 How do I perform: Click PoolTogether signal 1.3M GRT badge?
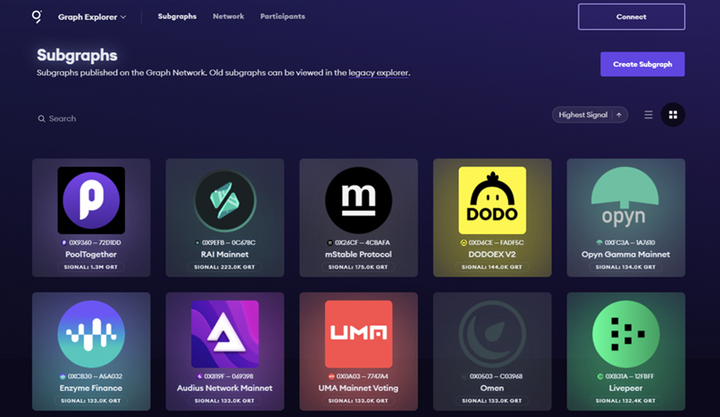[x=91, y=267]
